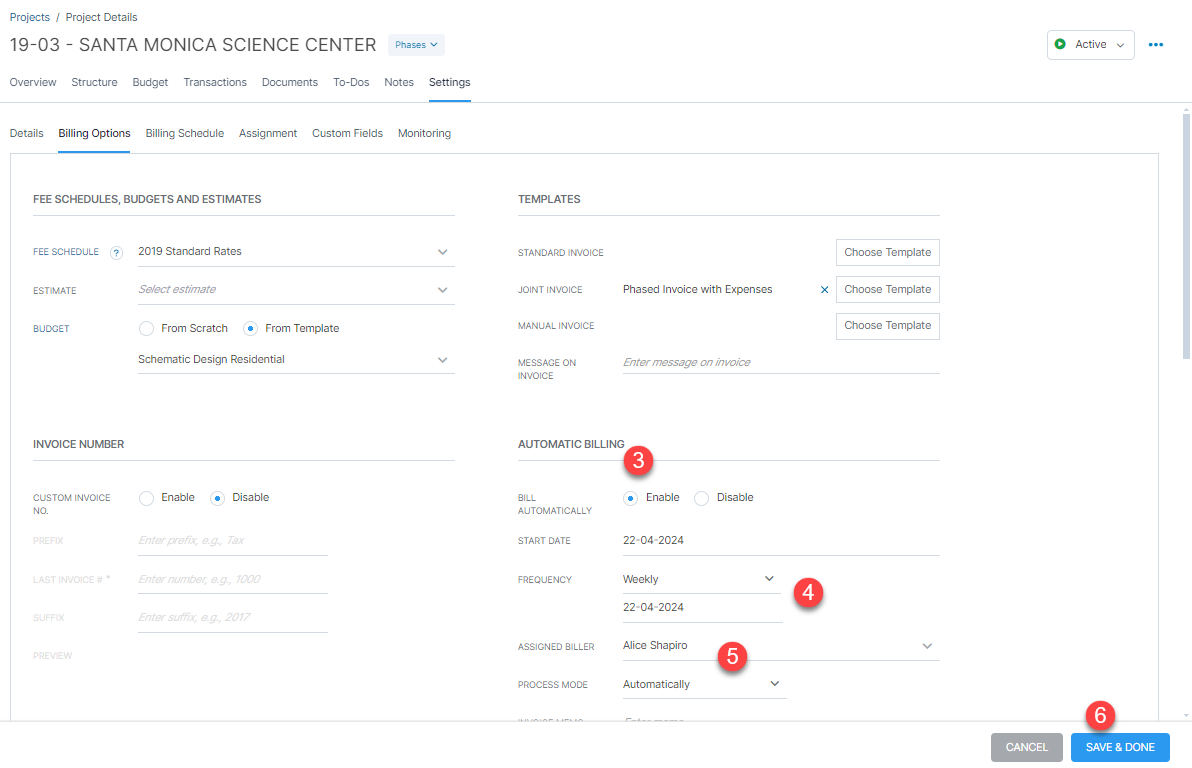The height and width of the screenshot is (768, 1192).
Task: Clear the selected Joint Invoice template
Action: (x=824, y=289)
